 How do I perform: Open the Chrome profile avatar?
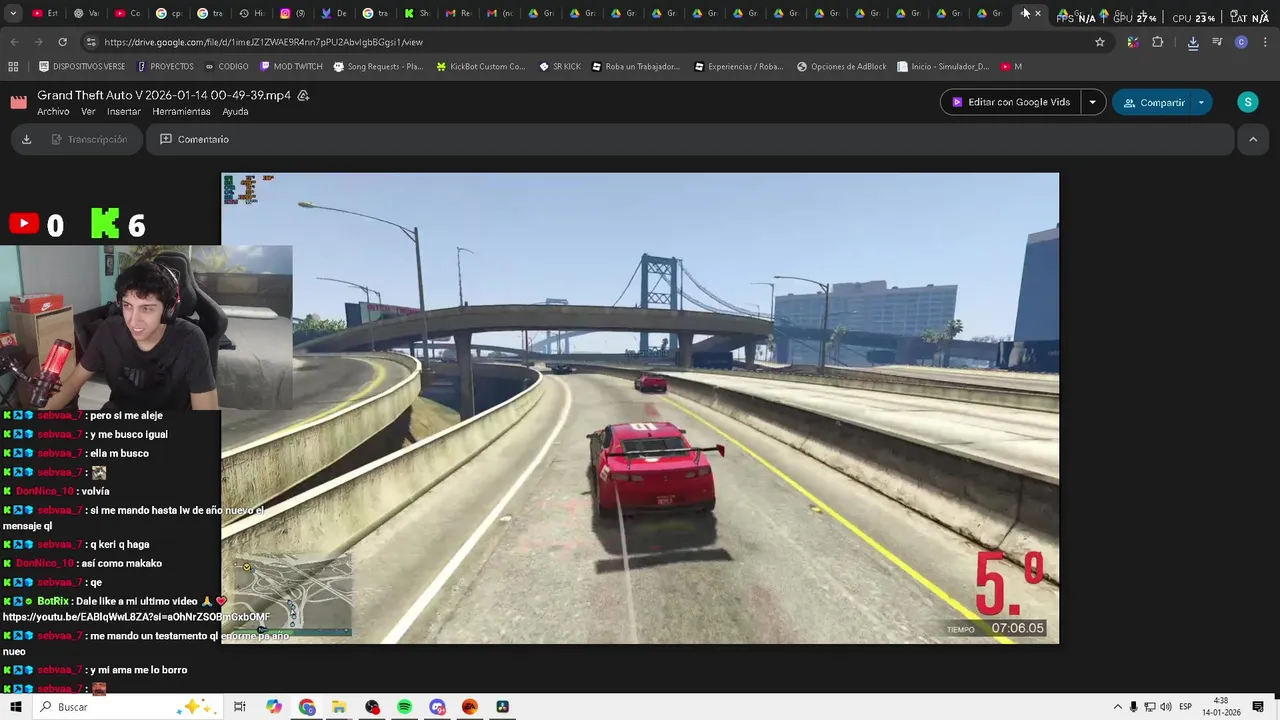pyautogui.click(x=1241, y=42)
